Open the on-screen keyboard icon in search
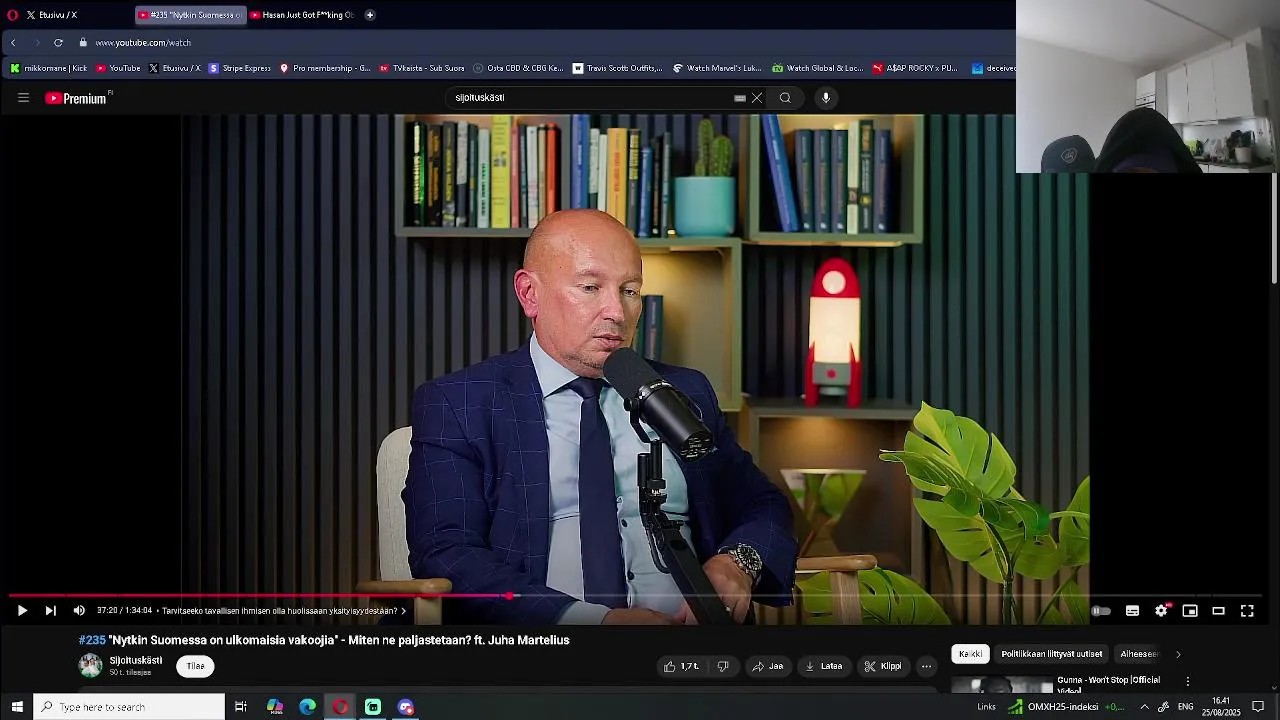Screen dimensions: 1280x720 [x=740, y=98]
